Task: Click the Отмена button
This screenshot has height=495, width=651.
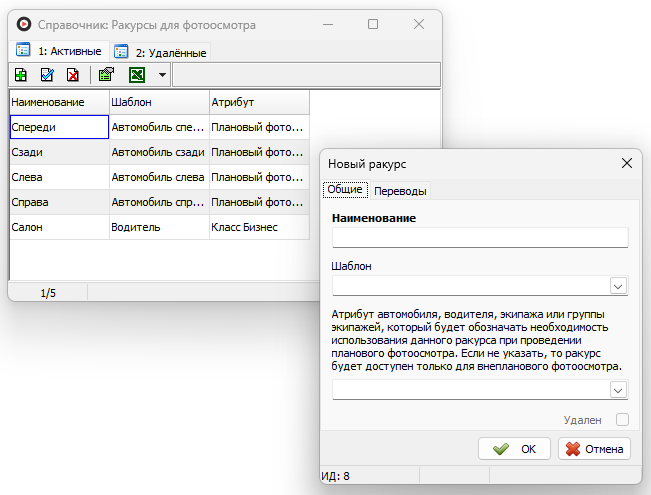Action: click(594, 448)
